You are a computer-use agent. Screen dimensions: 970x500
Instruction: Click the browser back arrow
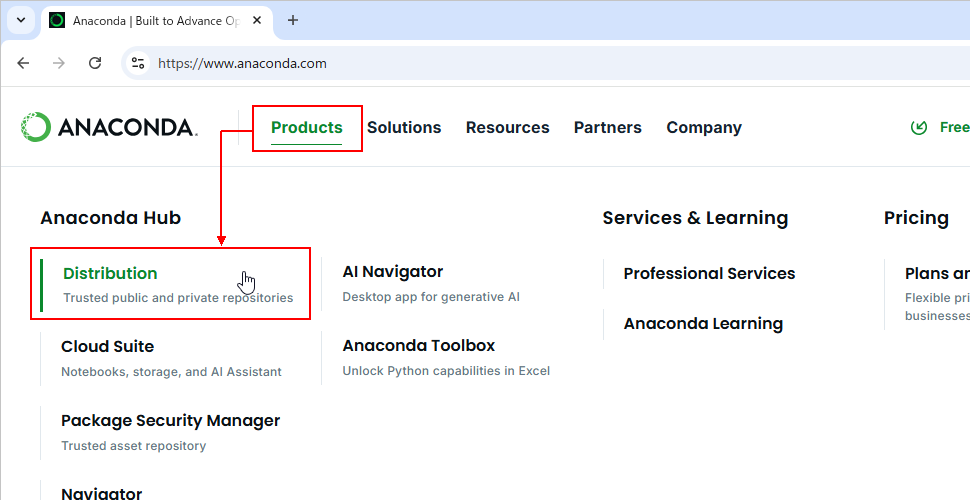pyautogui.click(x=24, y=63)
